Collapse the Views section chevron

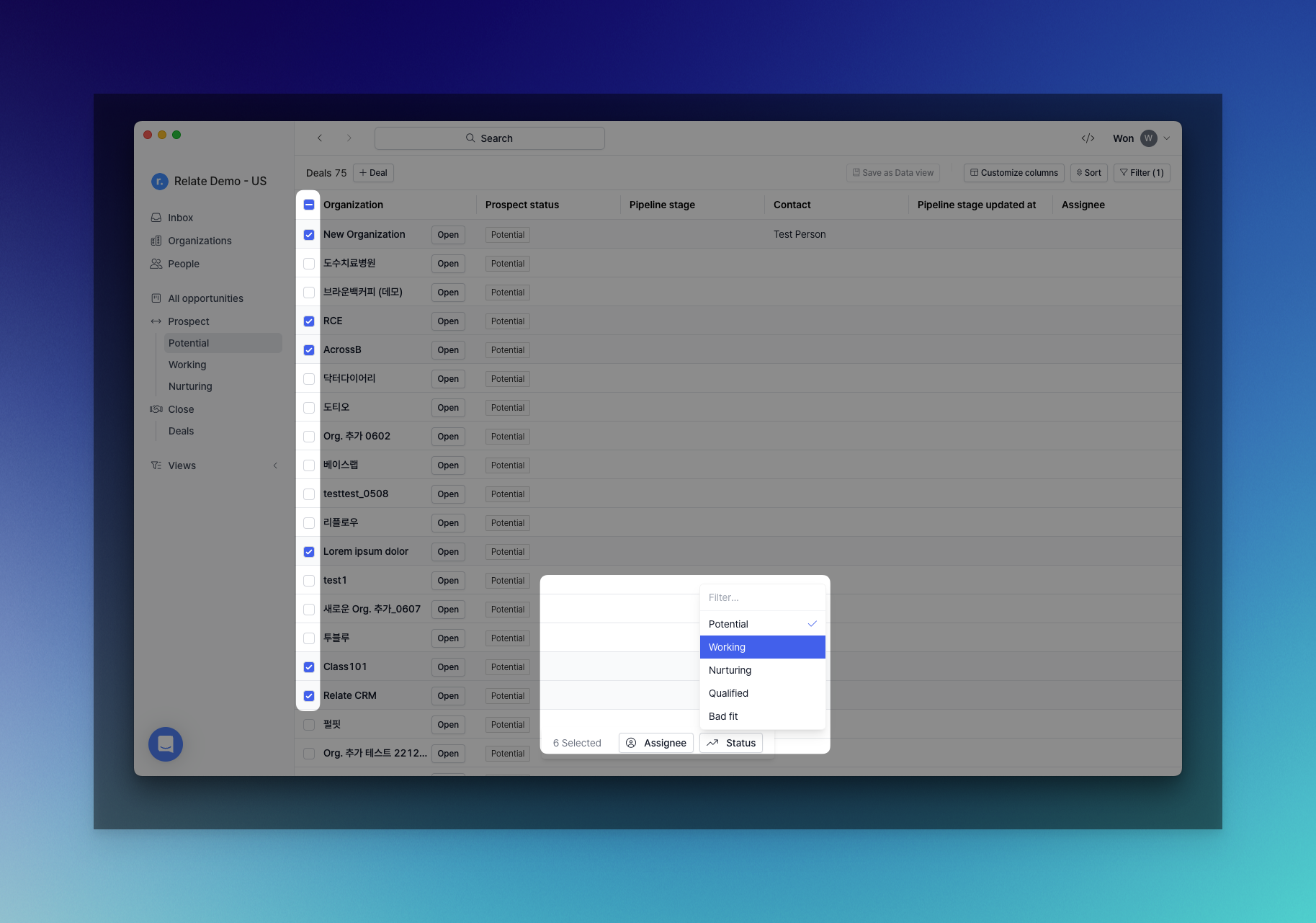click(x=275, y=465)
